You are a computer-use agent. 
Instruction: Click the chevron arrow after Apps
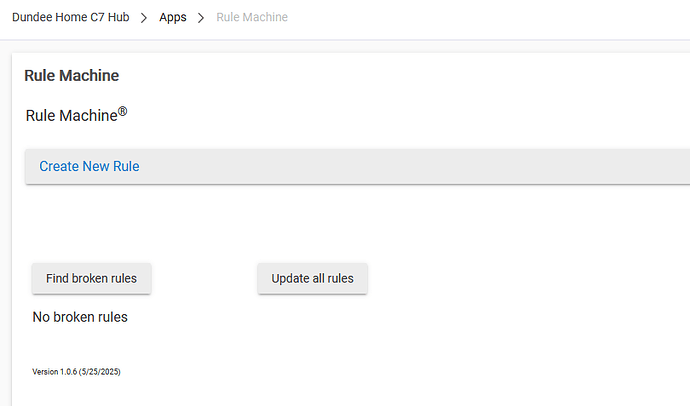tap(201, 18)
